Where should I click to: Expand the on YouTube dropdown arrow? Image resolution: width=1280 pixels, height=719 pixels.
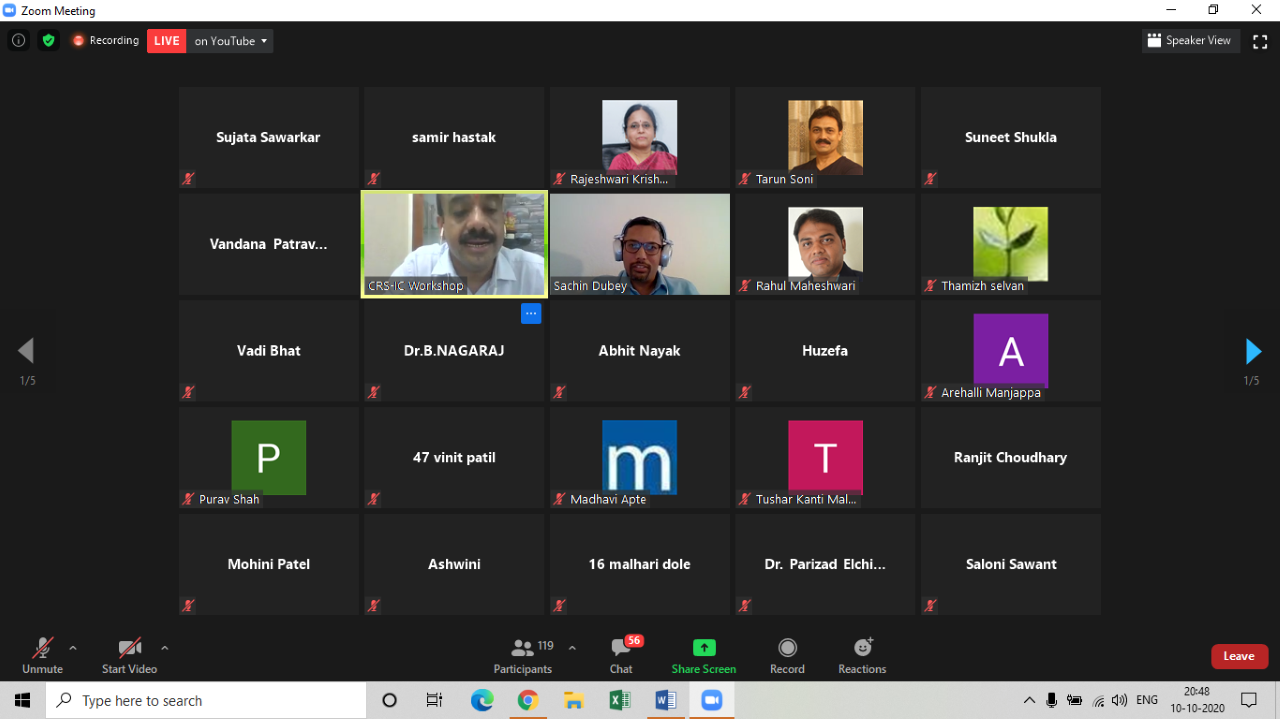click(264, 41)
